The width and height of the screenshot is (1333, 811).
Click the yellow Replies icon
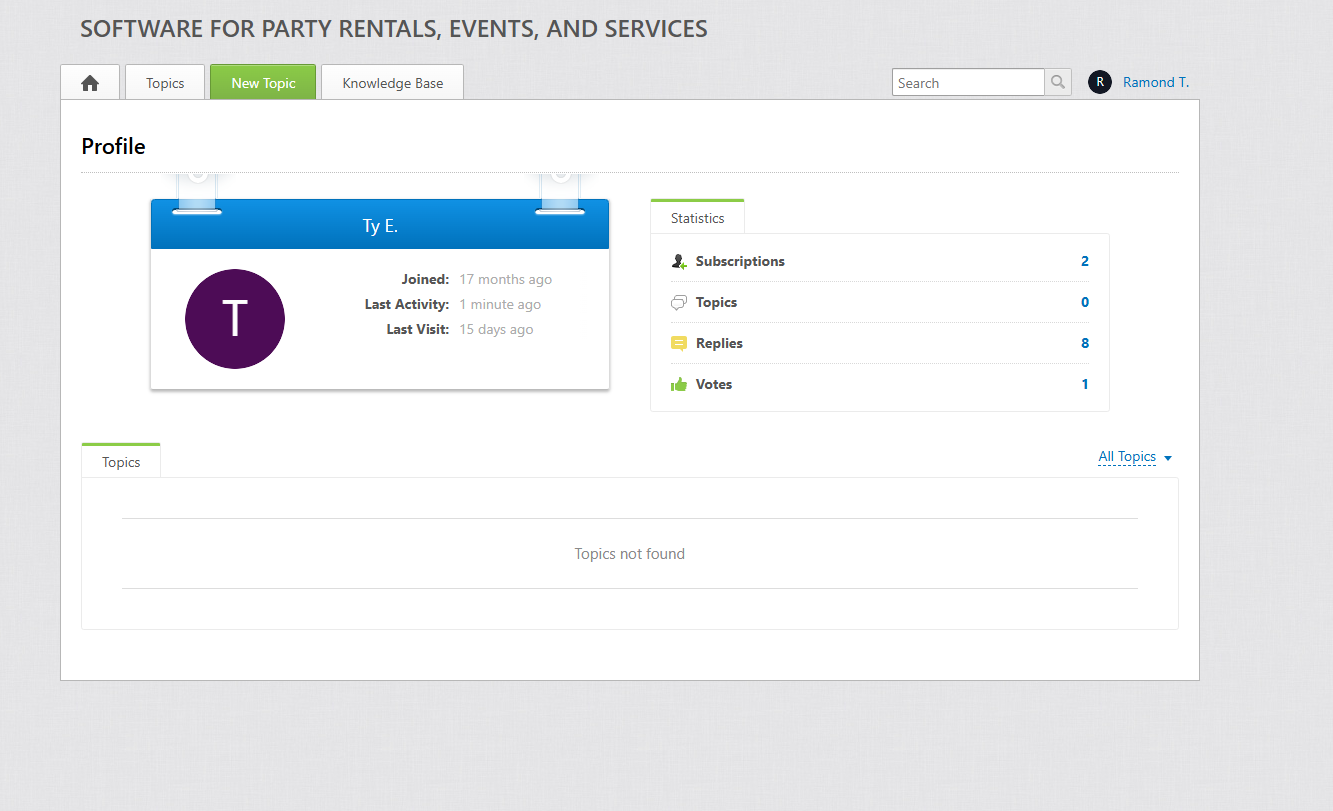coord(679,344)
